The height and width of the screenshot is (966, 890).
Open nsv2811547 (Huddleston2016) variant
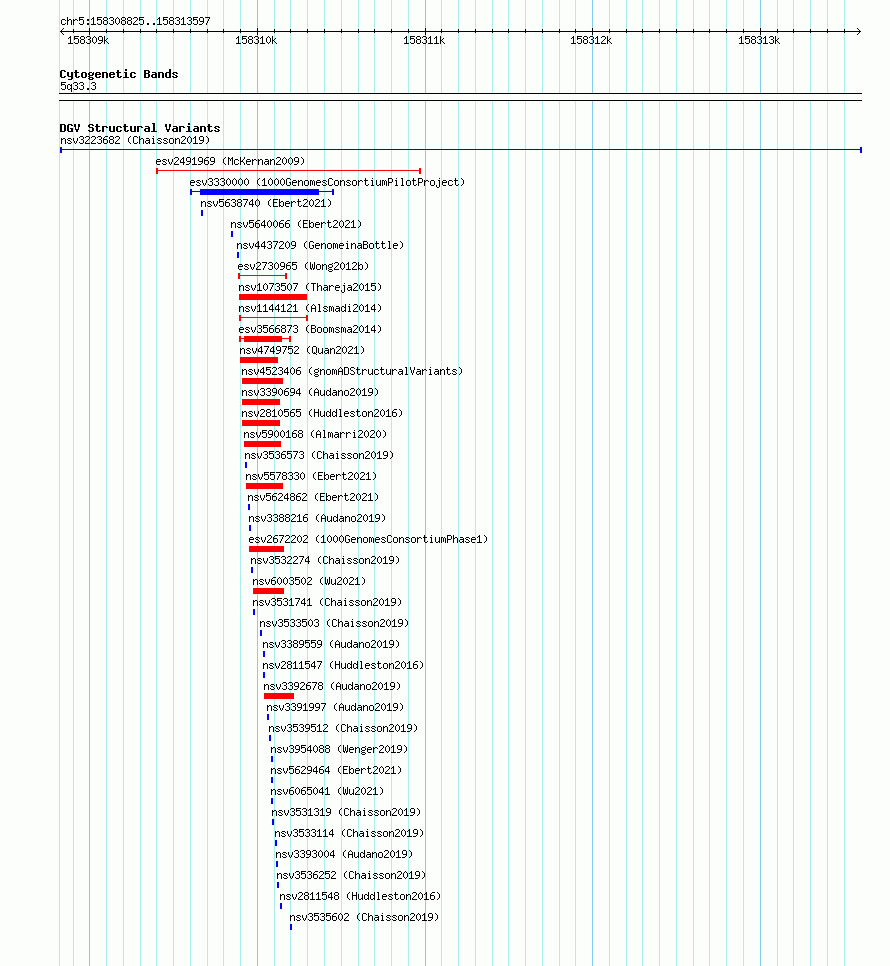point(343,664)
